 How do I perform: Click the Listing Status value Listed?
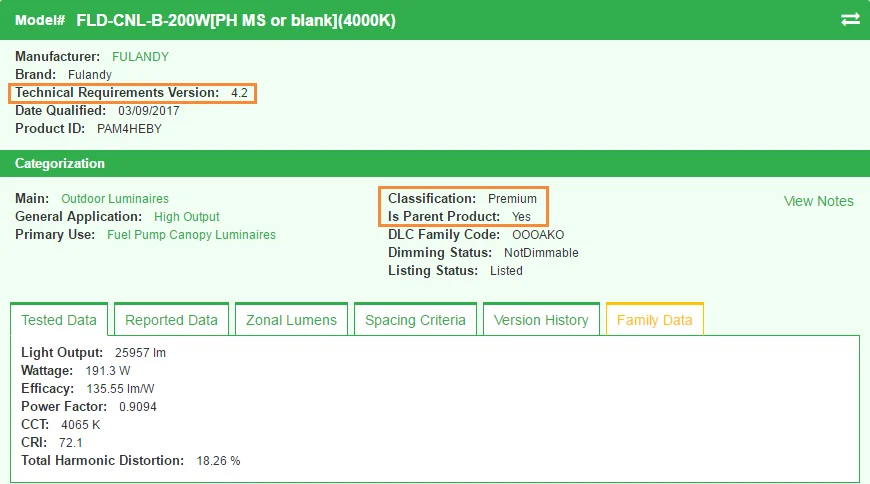(506, 271)
